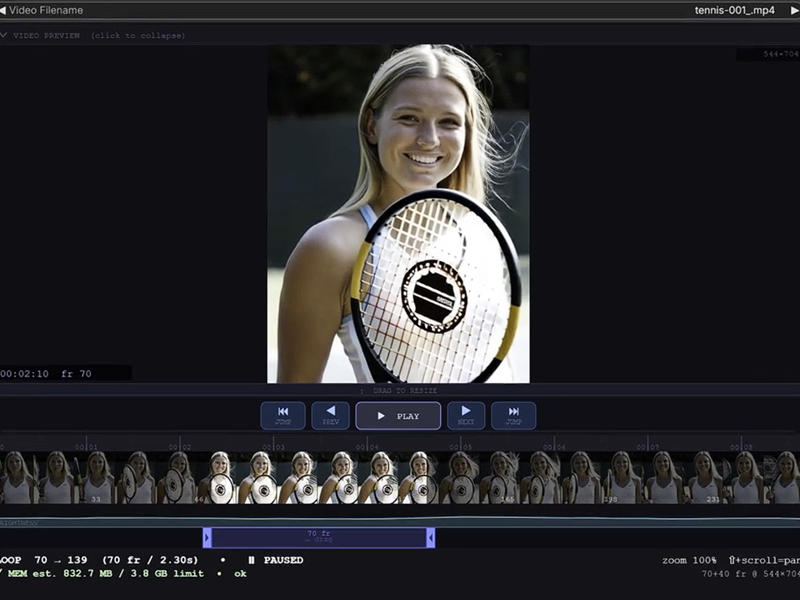This screenshot has width=800, height=600.
Task: Jump forward with the right JUMP button
Action: tap(514, 416)
